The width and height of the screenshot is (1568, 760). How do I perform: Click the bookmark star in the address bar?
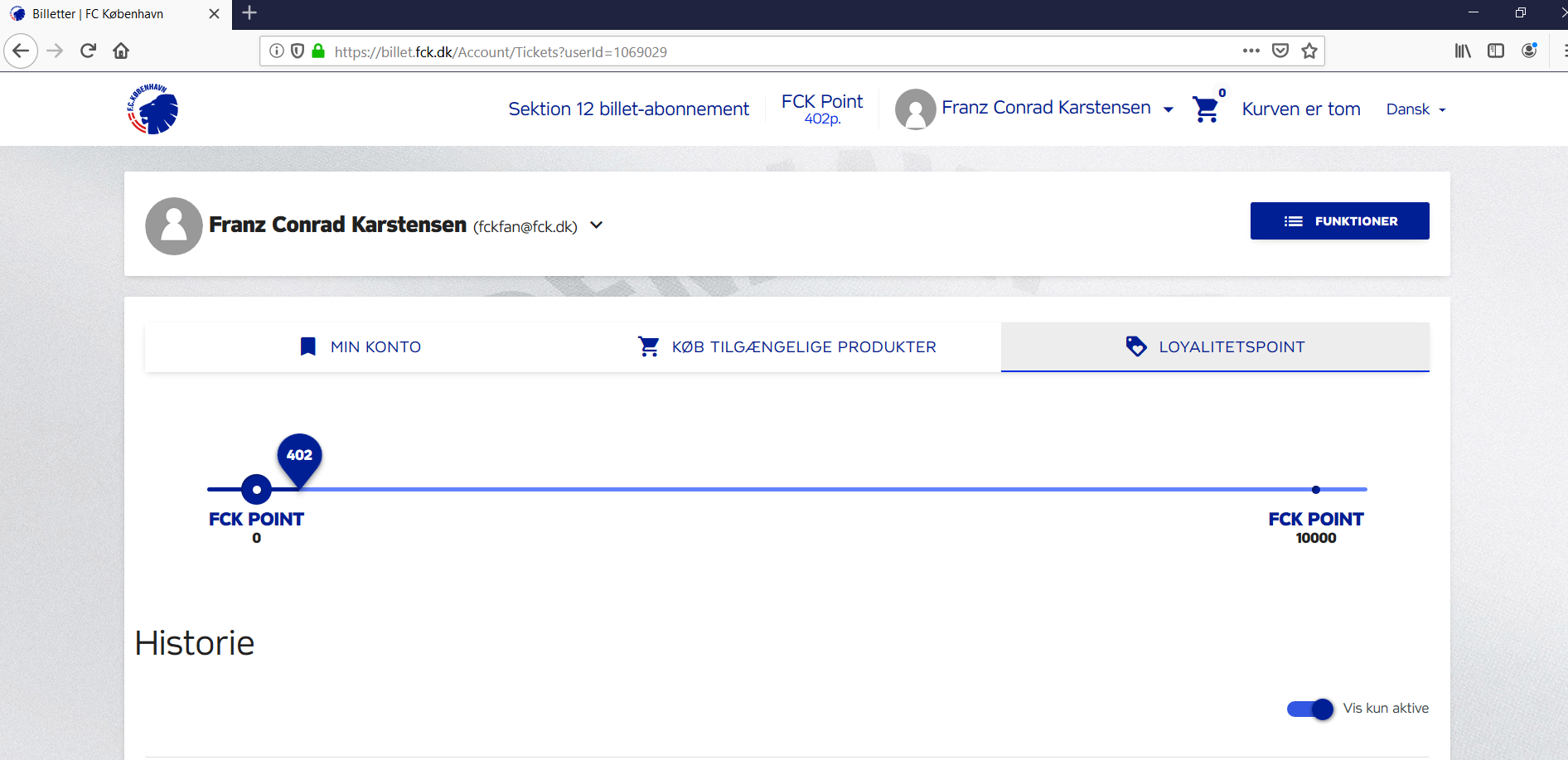coord(1309,51)
